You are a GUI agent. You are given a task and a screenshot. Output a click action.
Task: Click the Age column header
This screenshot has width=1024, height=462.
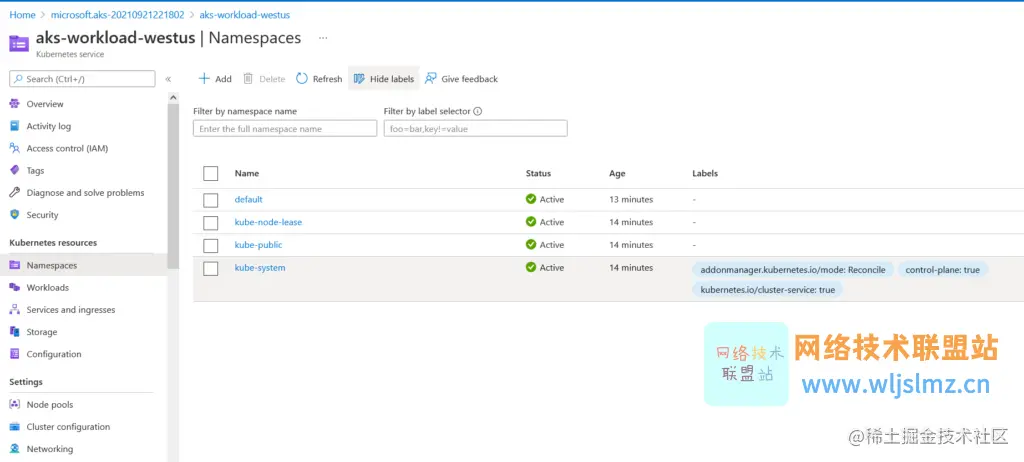617,173
